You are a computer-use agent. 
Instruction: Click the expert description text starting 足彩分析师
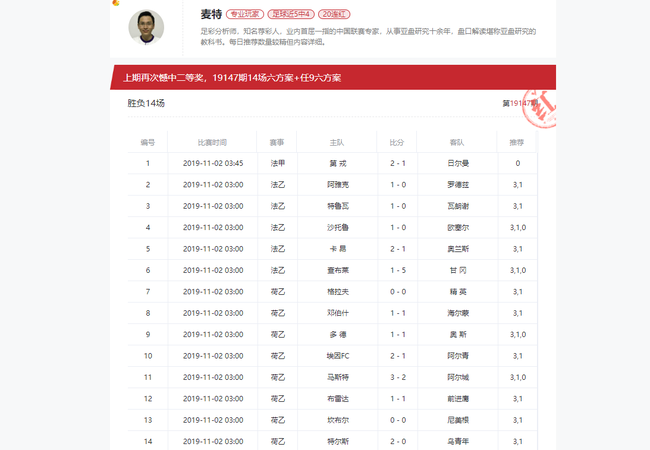click(368, 36)
